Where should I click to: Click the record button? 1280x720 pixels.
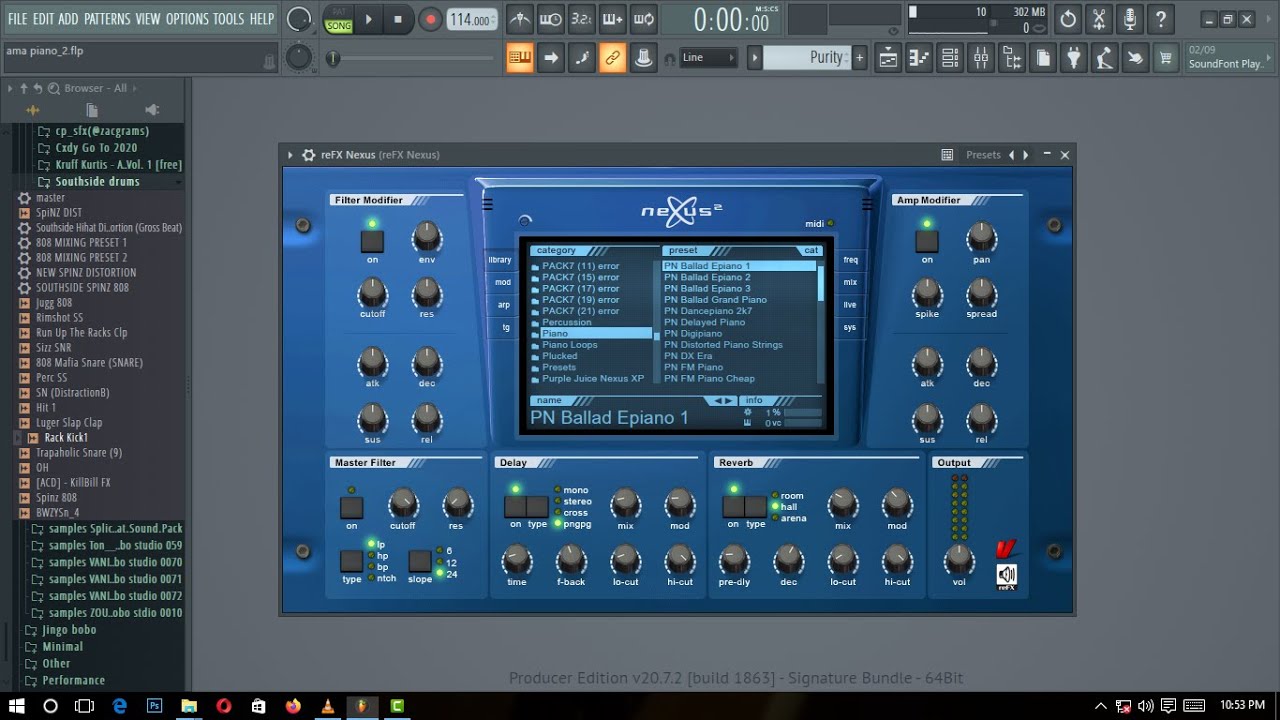[x=430, y=19]
